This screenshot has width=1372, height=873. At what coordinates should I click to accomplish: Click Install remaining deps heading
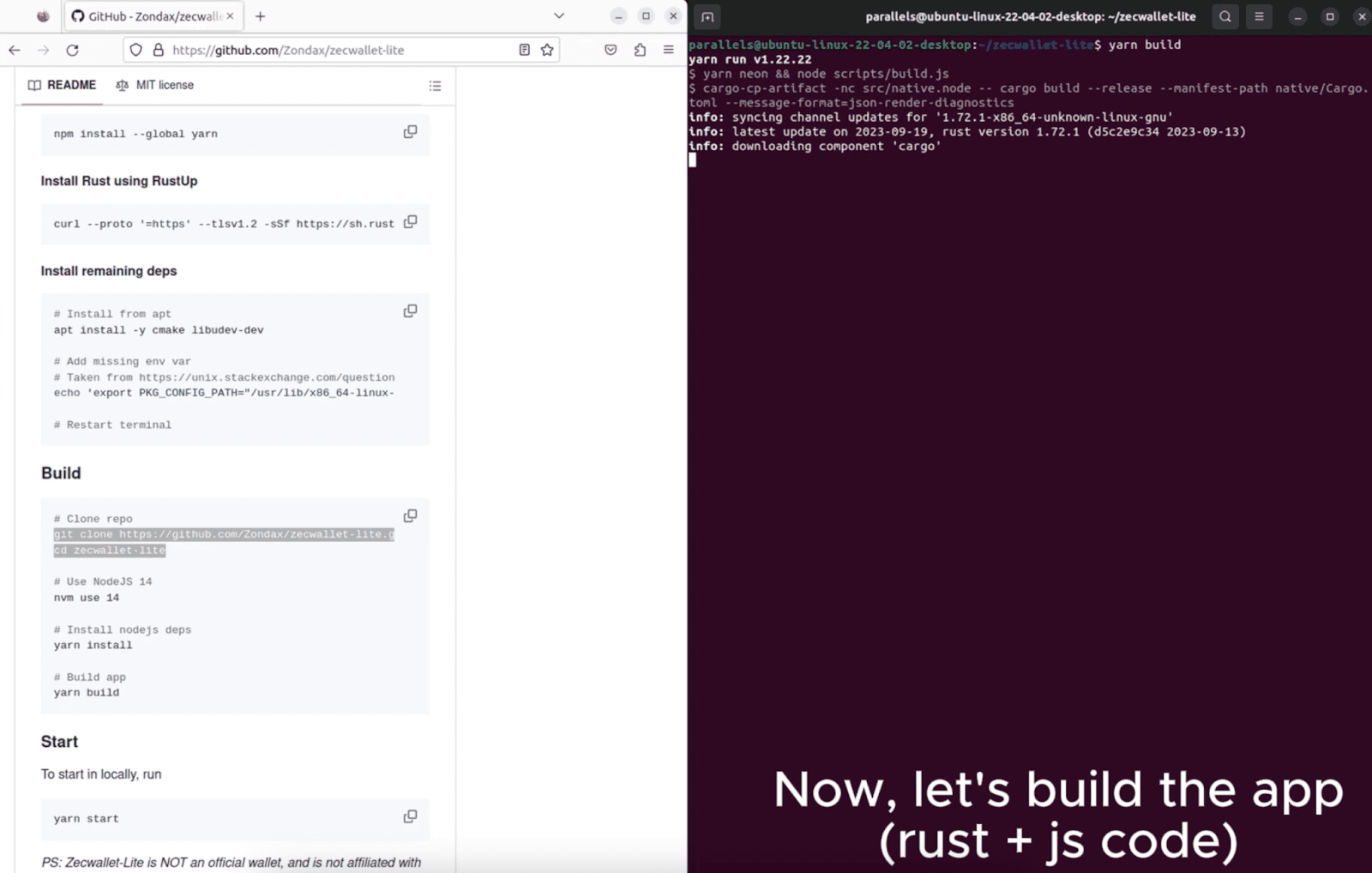point(109,271)
